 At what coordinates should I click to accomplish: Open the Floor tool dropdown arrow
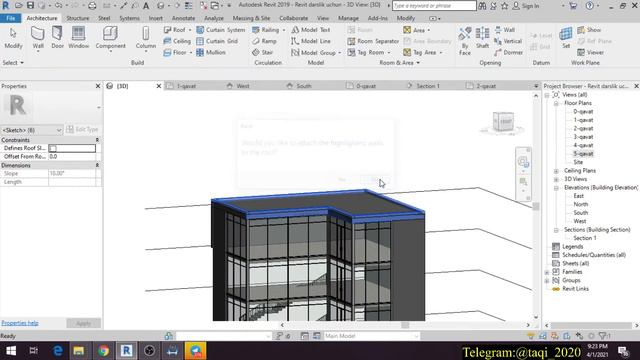(191, 53)
